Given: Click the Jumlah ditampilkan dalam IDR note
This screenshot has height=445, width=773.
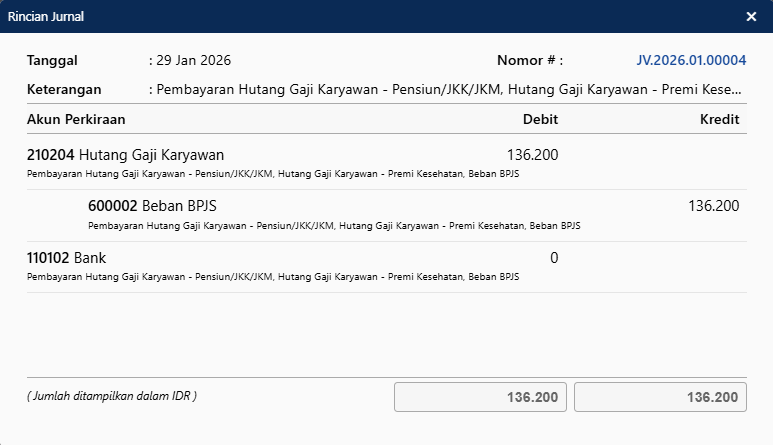Looking at the screenshot, I should (111, 396).
